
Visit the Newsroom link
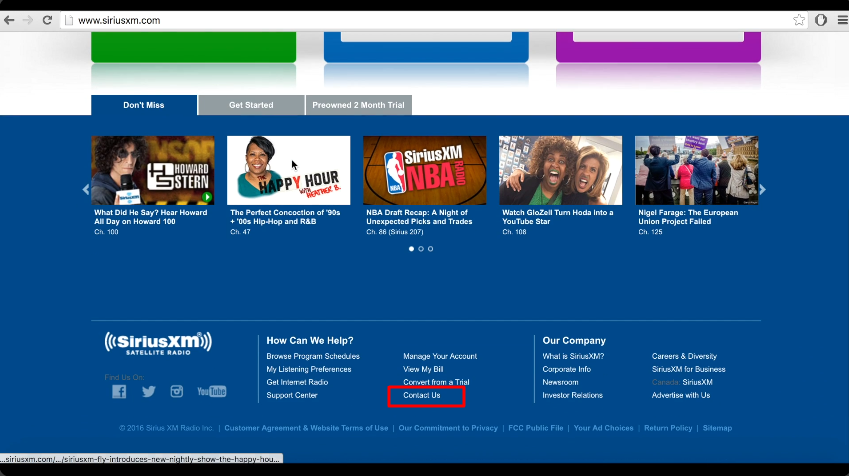click(560, 382)
